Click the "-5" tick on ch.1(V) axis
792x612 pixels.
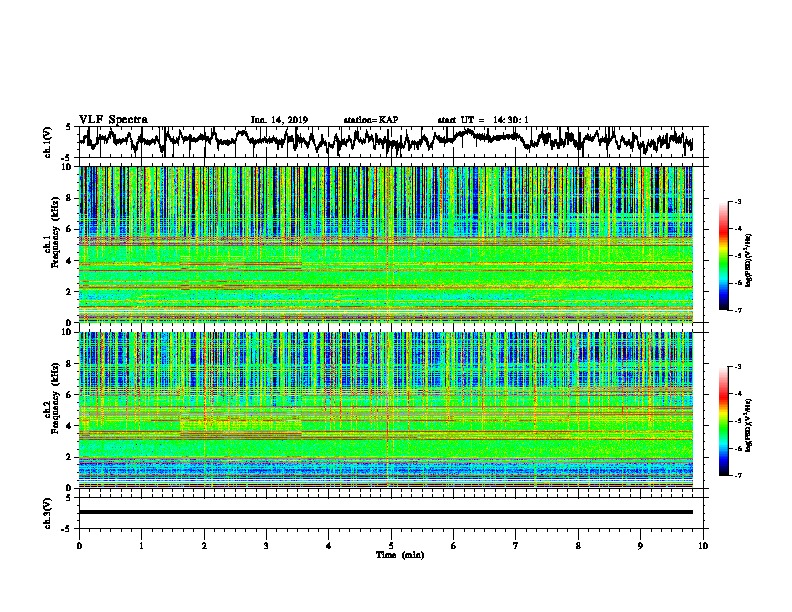67,158
